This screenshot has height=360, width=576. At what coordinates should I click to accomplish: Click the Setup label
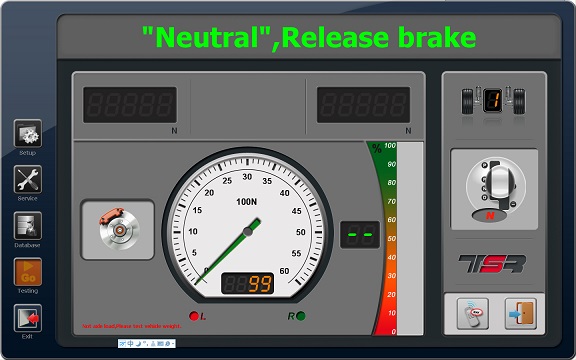[28, 152]
